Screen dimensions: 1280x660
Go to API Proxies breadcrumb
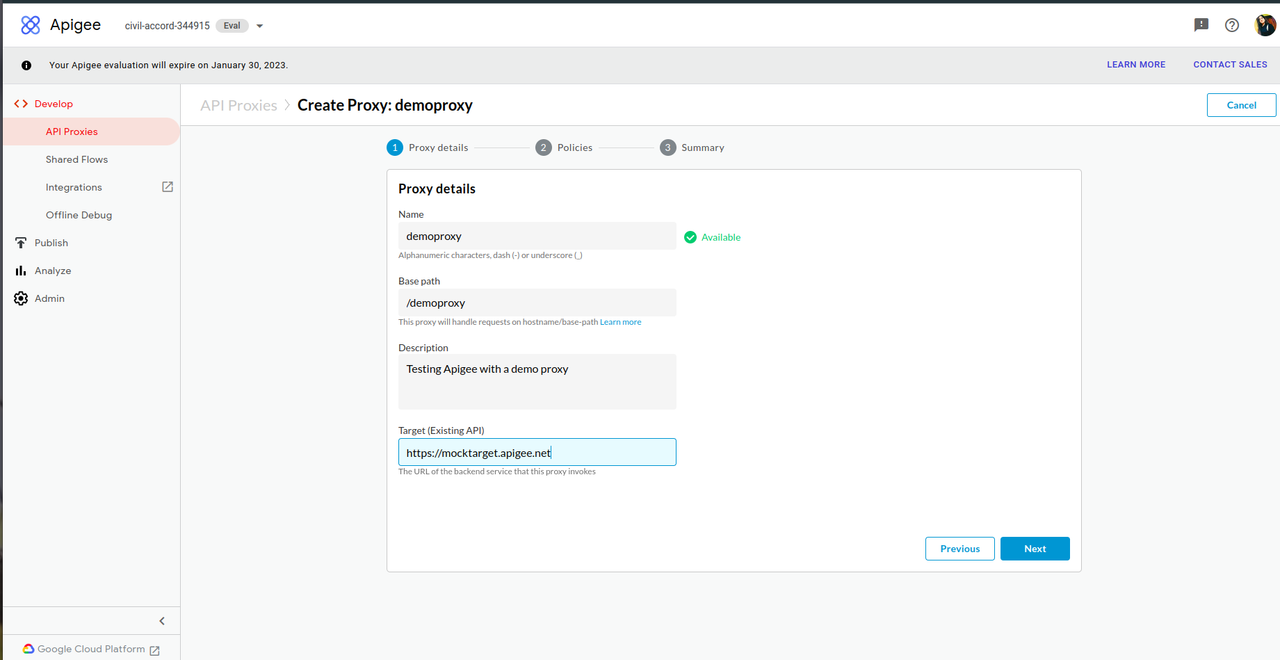tap(239, 105)
